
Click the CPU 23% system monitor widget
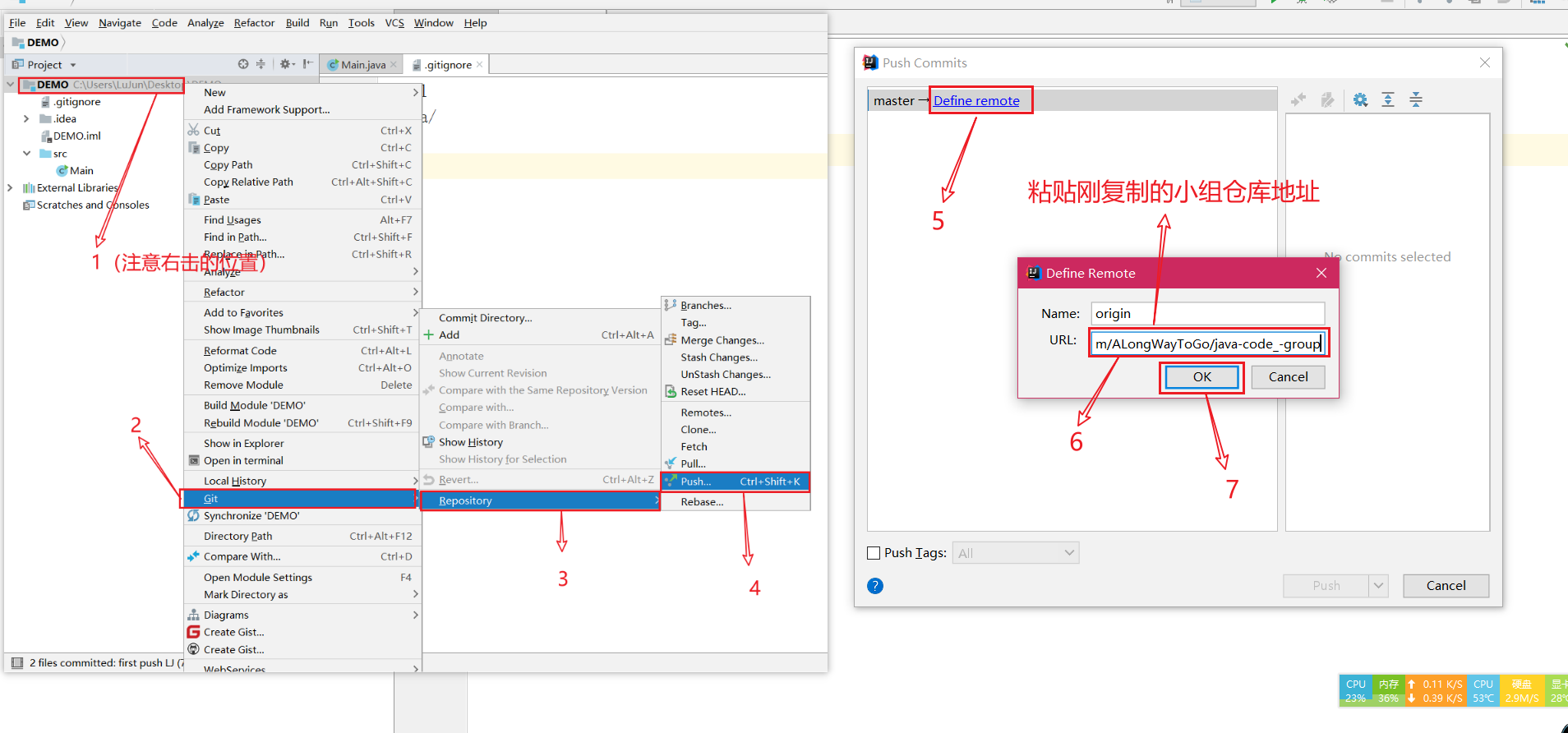tap(1355, 690)
